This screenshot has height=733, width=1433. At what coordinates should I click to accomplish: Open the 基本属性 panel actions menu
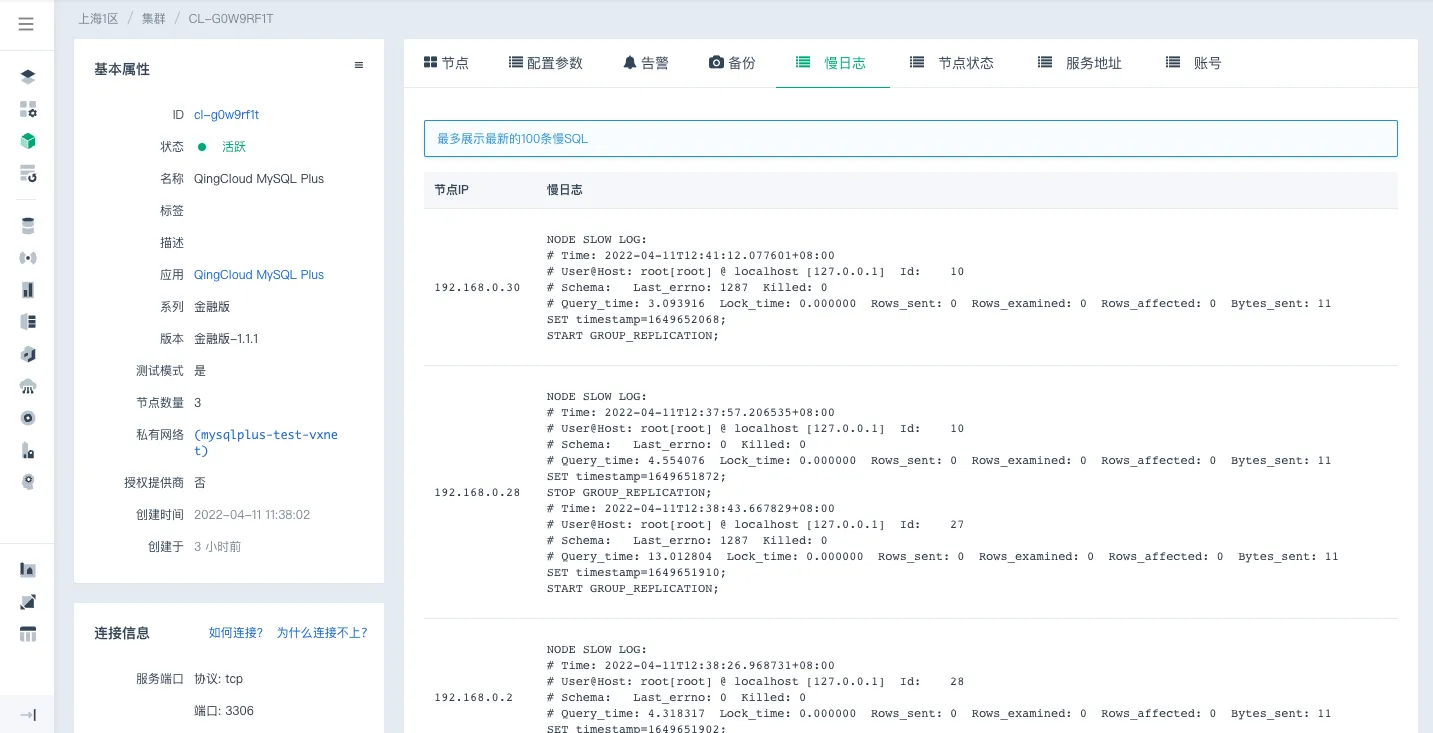pyautogui.click(x=359, y=66)
